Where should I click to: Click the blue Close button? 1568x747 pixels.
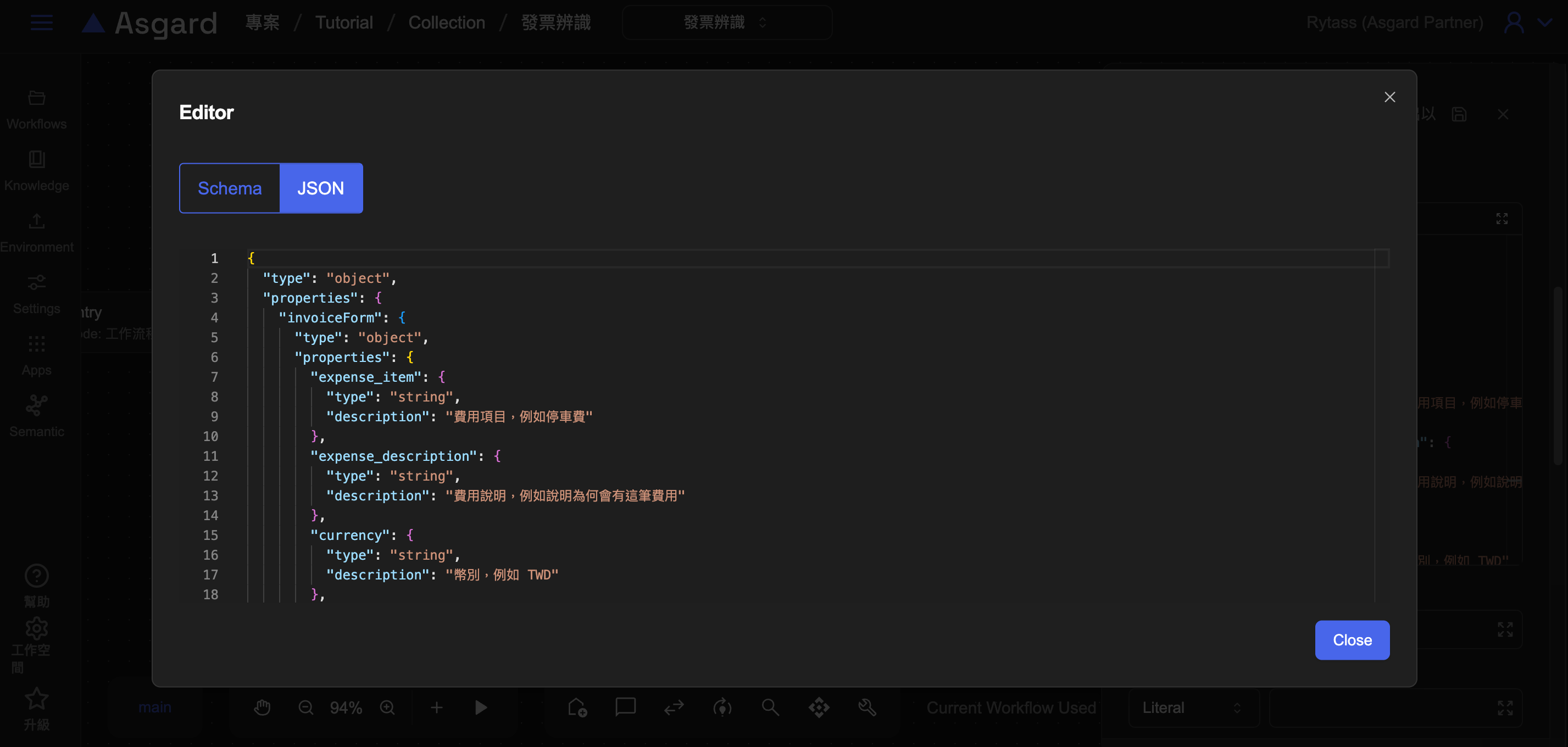coord(1352,640)
